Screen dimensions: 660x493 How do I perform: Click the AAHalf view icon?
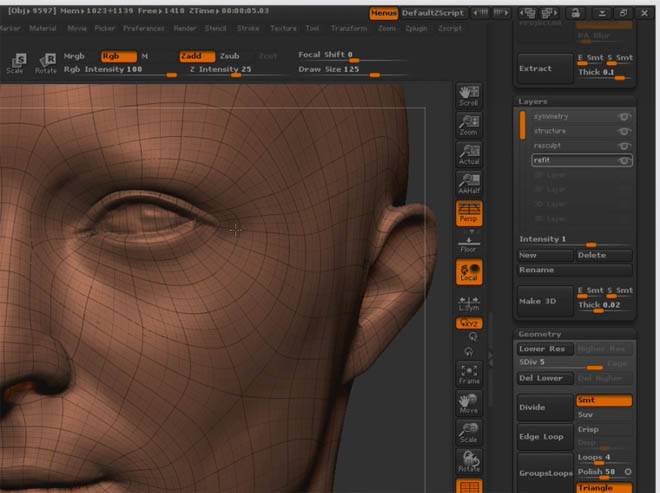[x=469, y=184]
